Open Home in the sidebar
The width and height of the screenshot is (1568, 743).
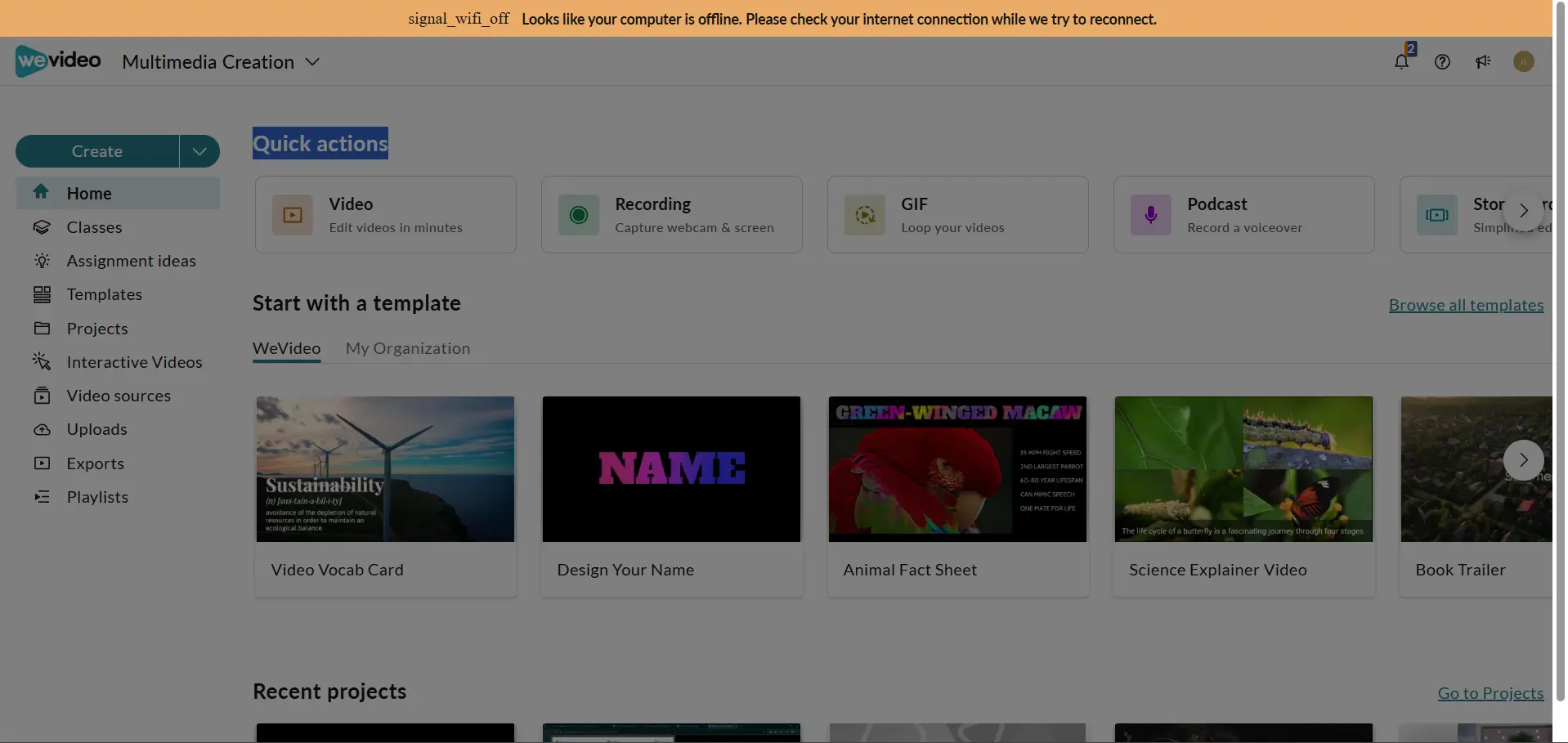118,193
